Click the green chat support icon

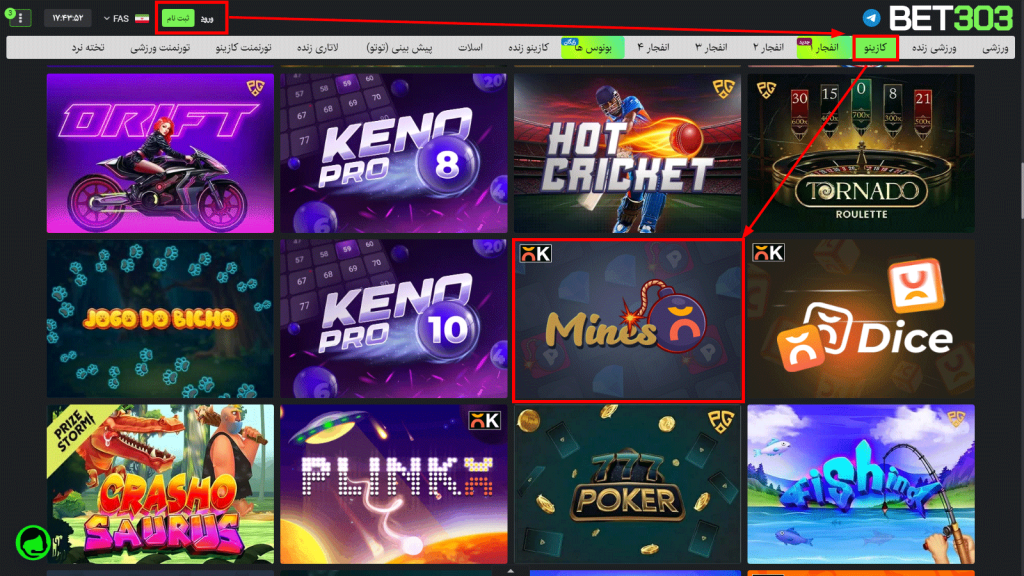(x=32, y=542)
